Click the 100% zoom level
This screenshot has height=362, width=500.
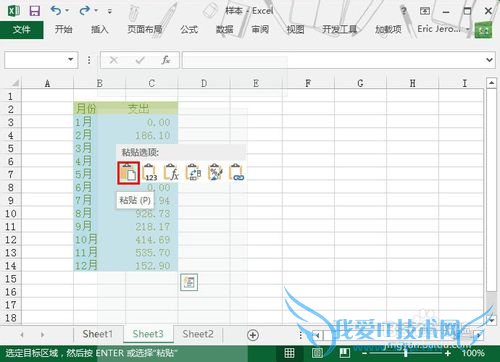(473, 353)
